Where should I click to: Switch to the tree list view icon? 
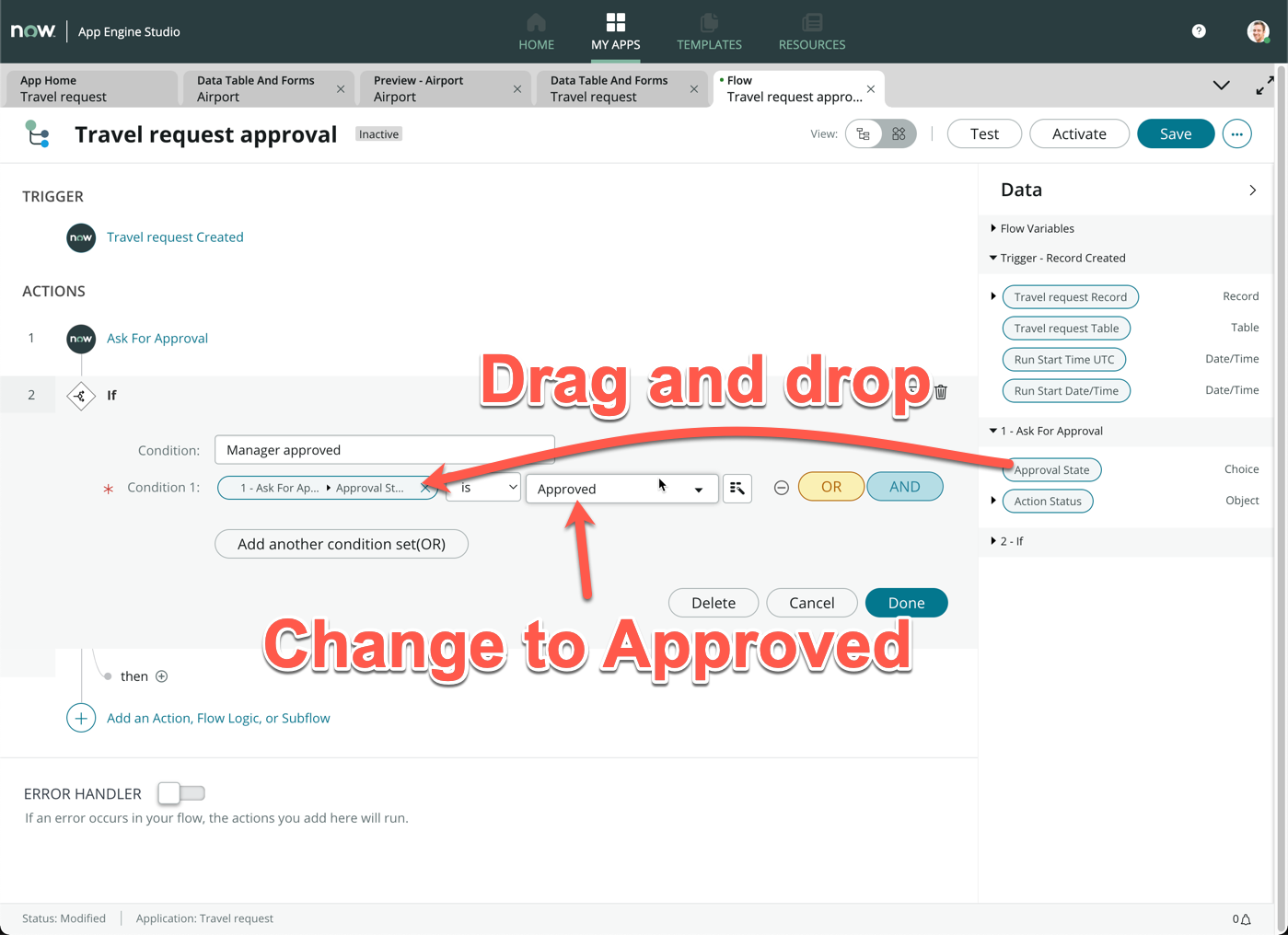(x=864, y=134)
